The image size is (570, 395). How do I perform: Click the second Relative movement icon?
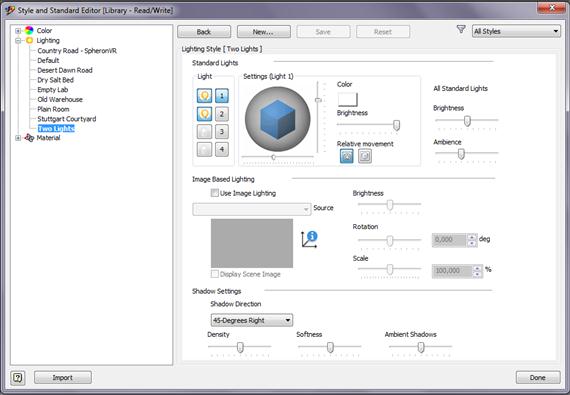click(x=365, y=156)
